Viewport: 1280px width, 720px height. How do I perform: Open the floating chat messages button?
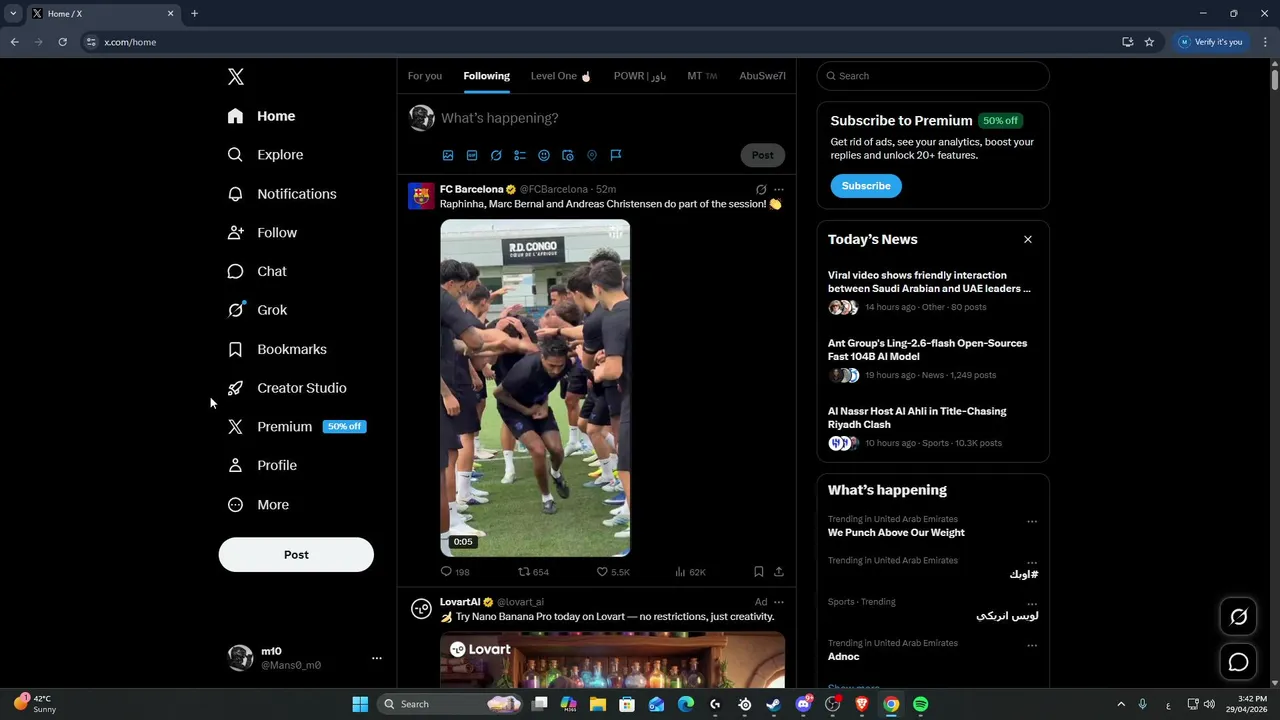[1238, 662]
